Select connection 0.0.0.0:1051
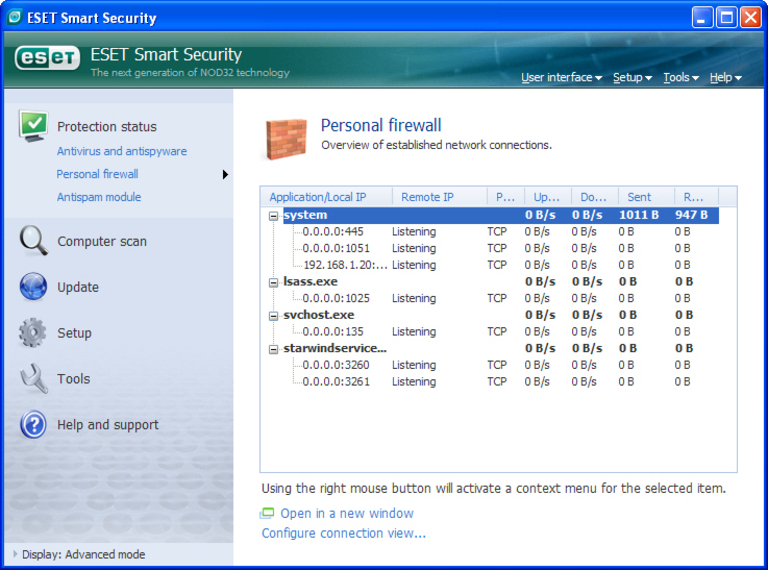The height and width of the screenshot is (570, 768). click(x=501, y=248)
